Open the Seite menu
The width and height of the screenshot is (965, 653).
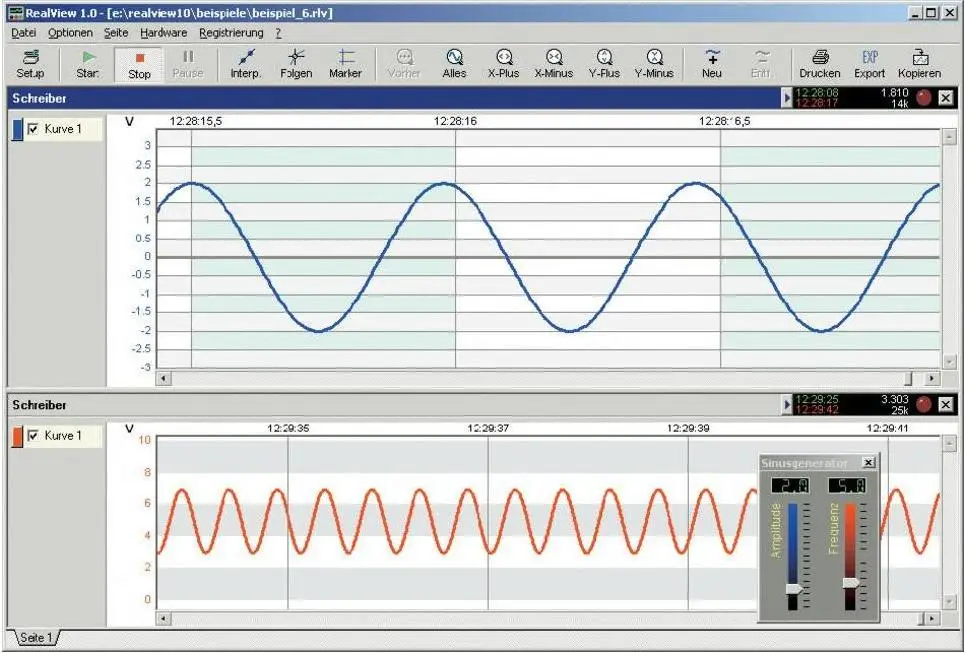[x=116, y=33]
